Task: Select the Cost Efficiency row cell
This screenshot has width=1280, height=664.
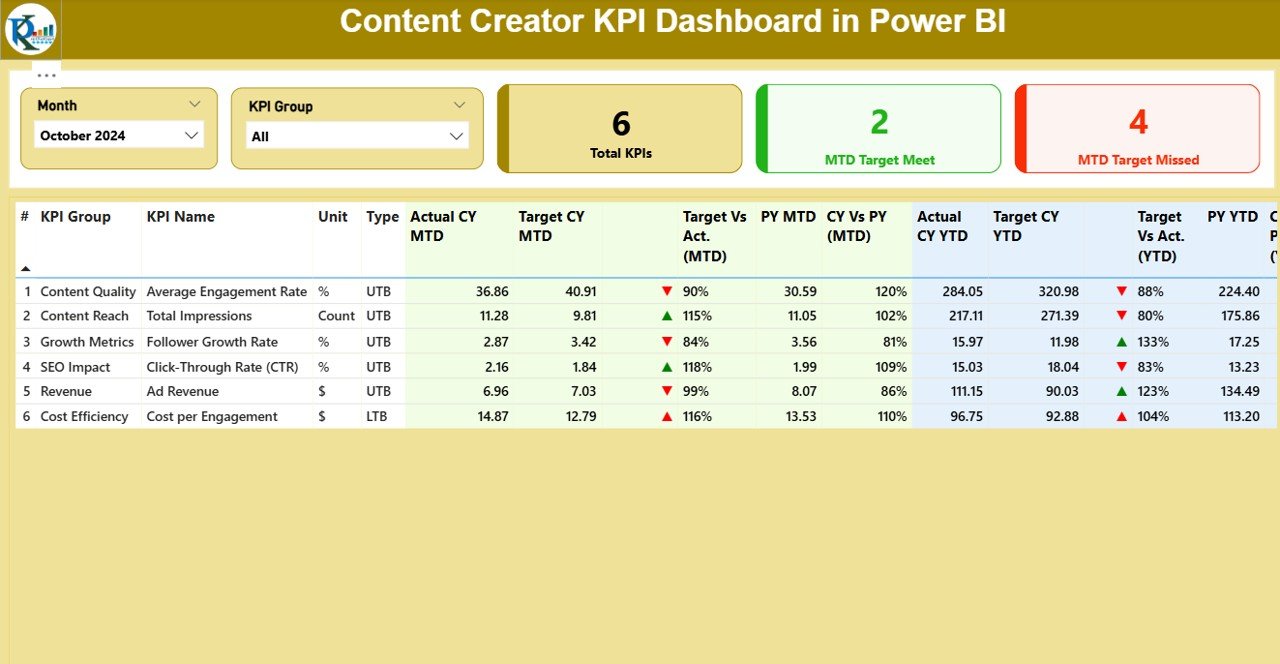Action: 84,416
